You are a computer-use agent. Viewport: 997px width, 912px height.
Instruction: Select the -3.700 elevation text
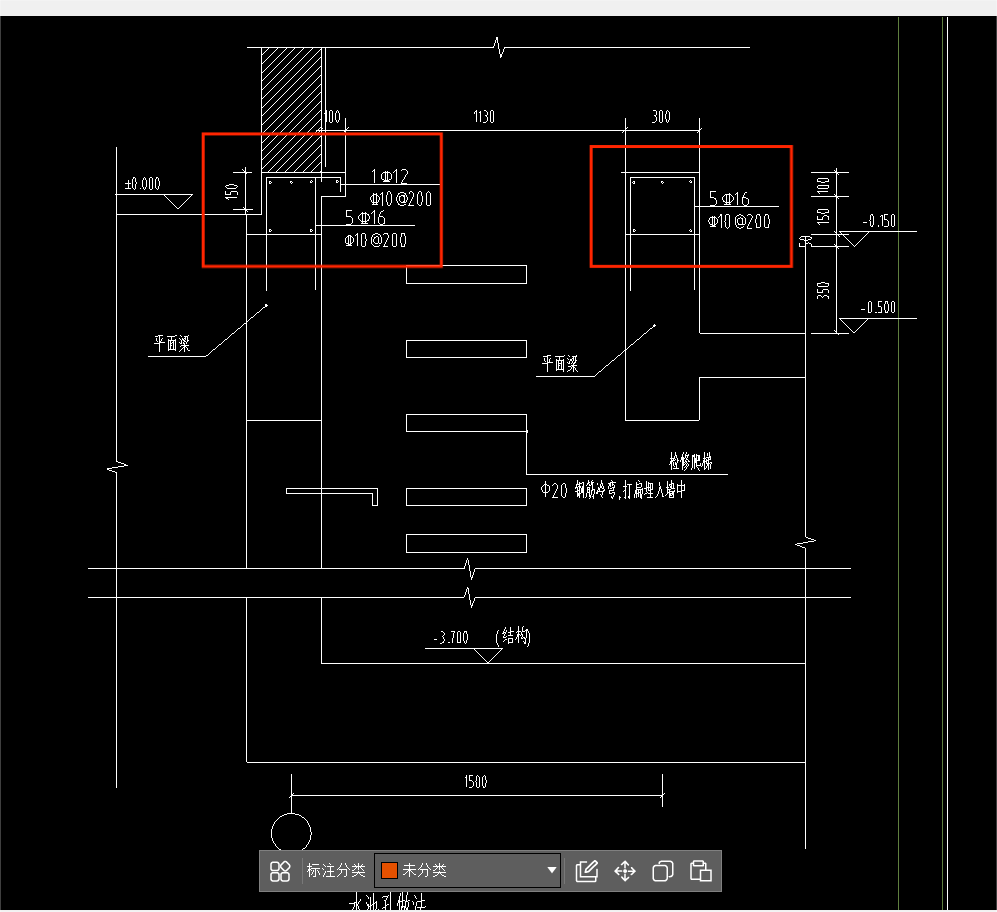point(451,637)
